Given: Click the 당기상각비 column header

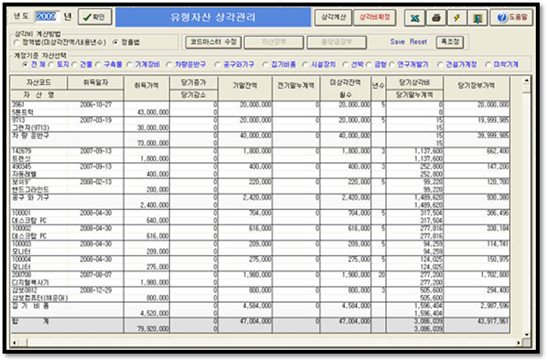Looking at the screenshot, I should point(414,83).
